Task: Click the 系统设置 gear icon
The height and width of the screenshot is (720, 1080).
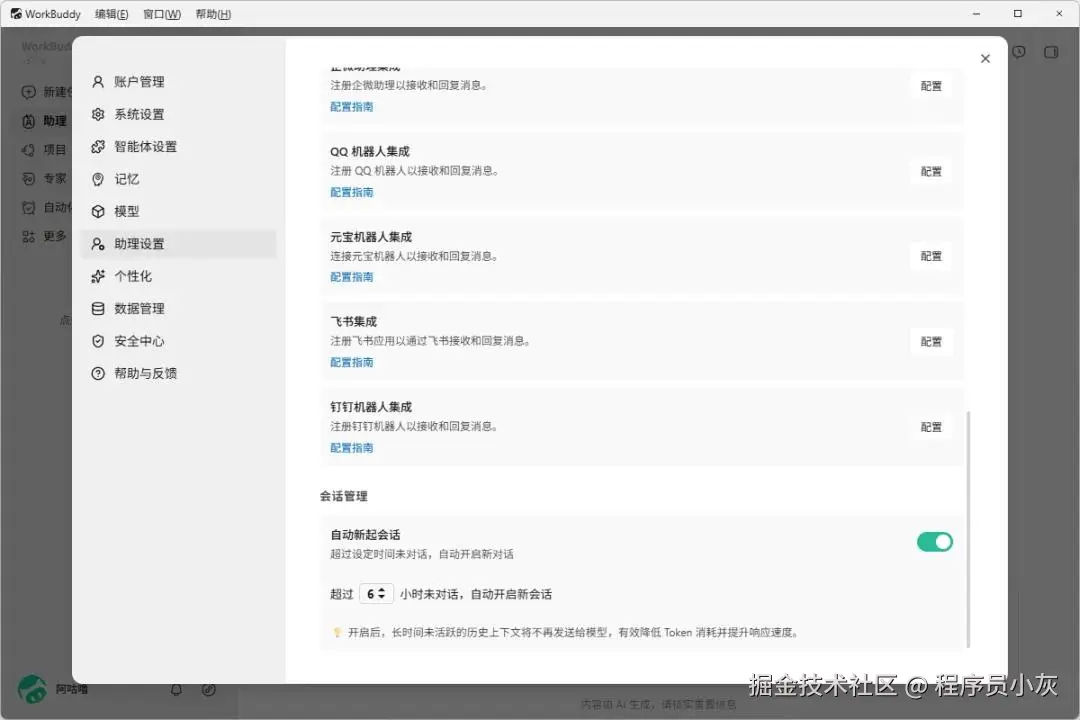Action: pos(98,114)
